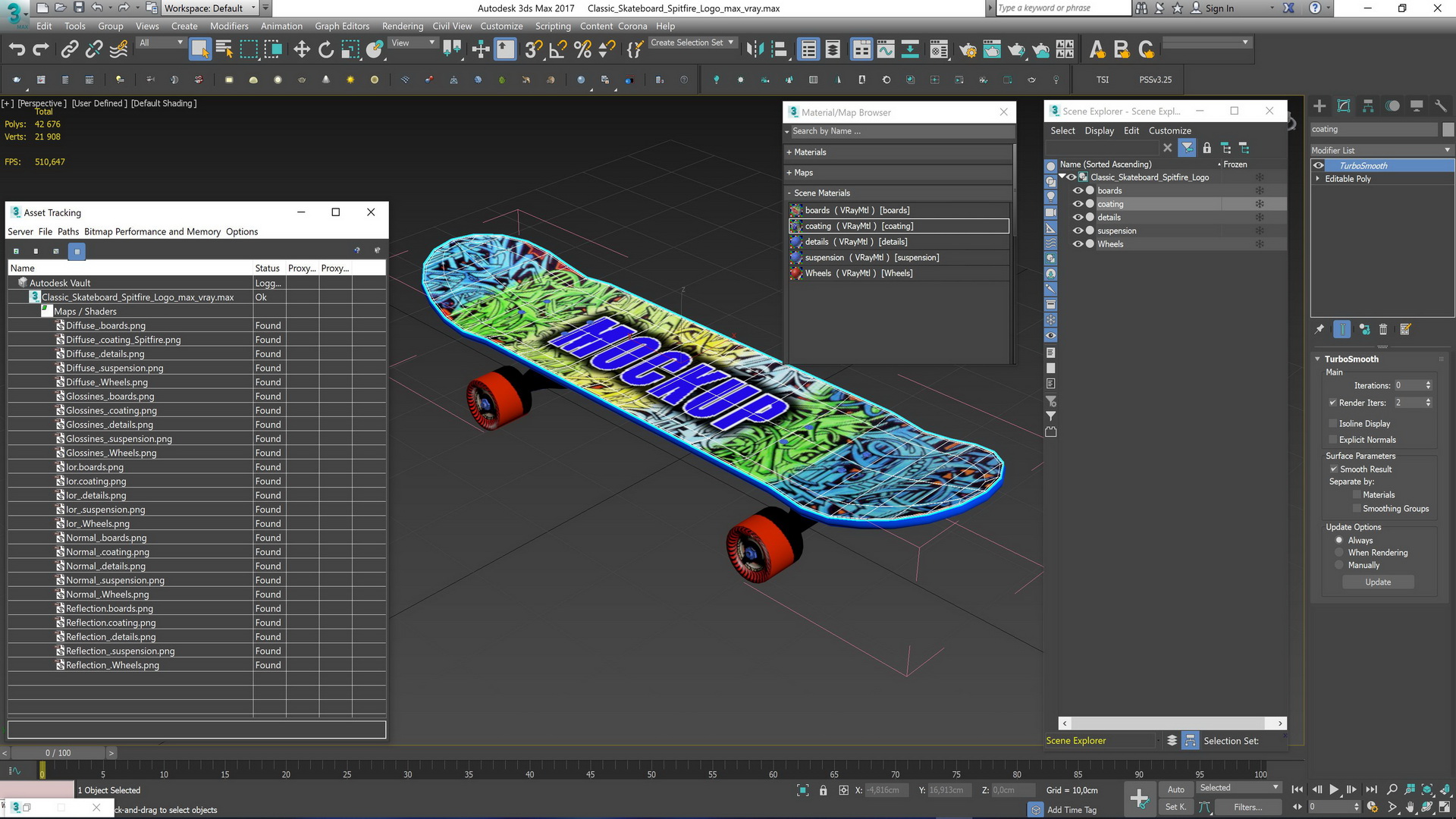Toggle the TurboSmooth modifier eye icon
Image resolution: width=1456 pixels, height=819 pixels.
(1319, 165)
